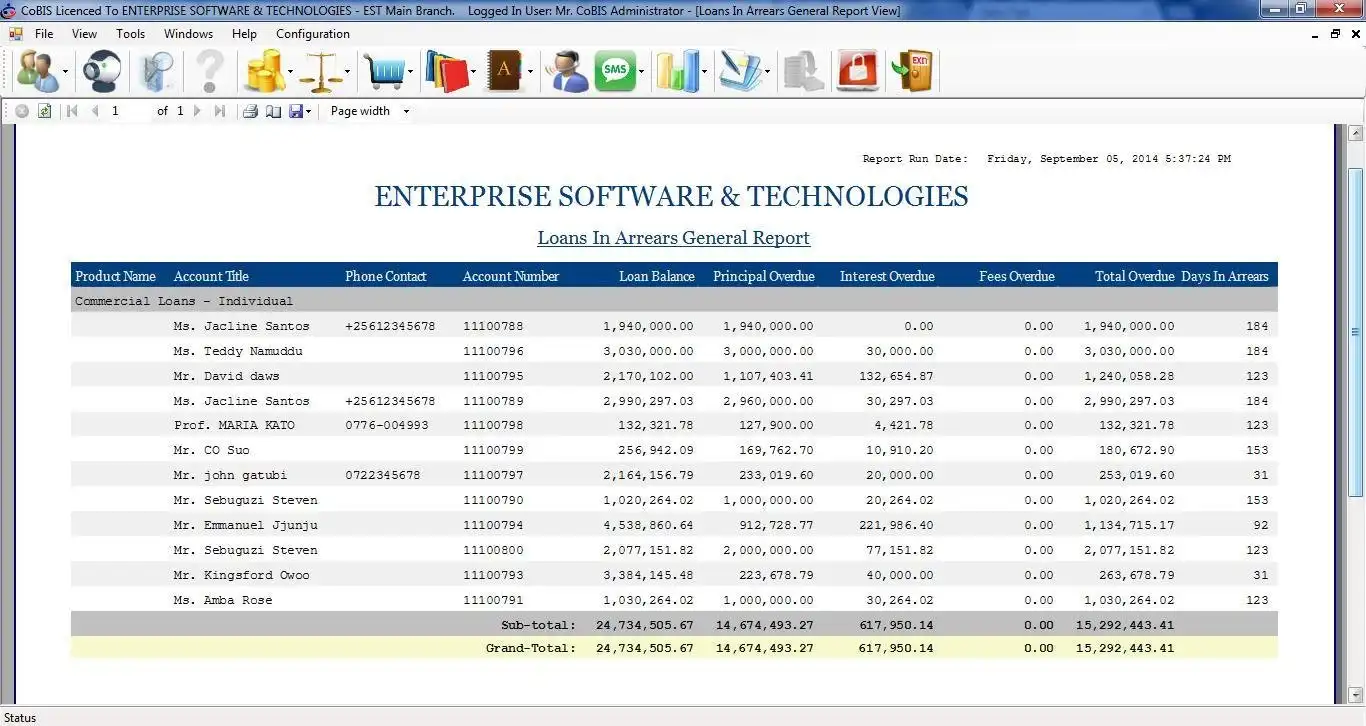Click the customer support headset icon

(x=567, y=71)
